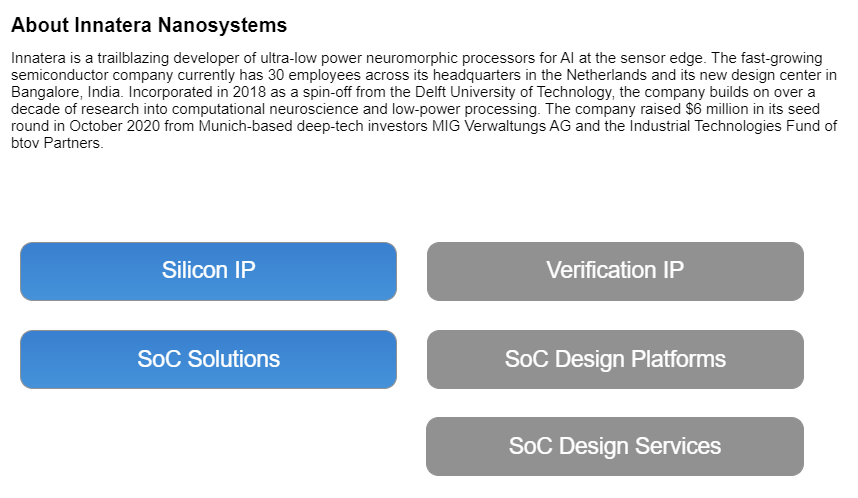858x498 pixels.
Task: Click the About Innatera Nanosystems heading
Action: [149, 25]
